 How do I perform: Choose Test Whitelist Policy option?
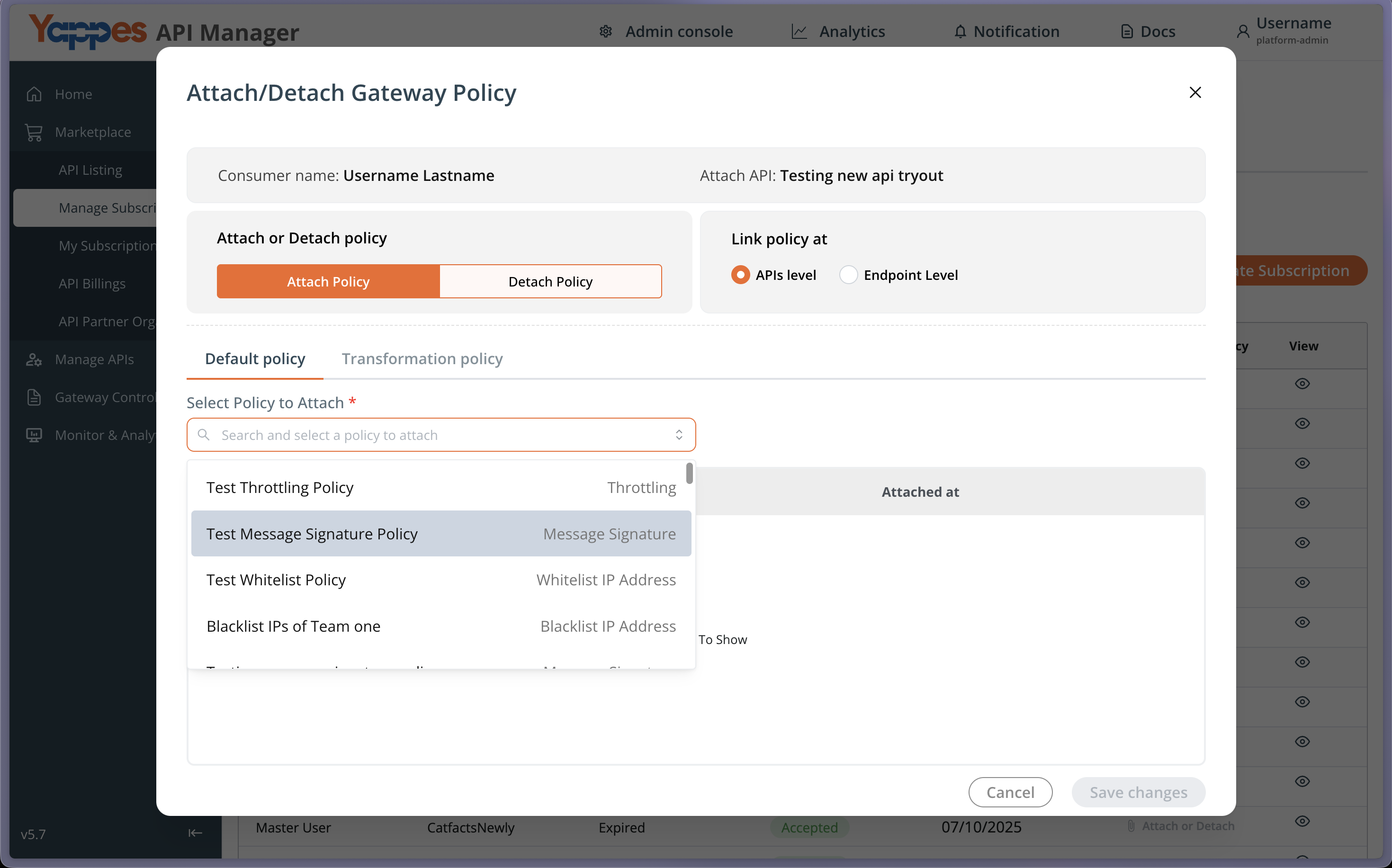[441, 580]
